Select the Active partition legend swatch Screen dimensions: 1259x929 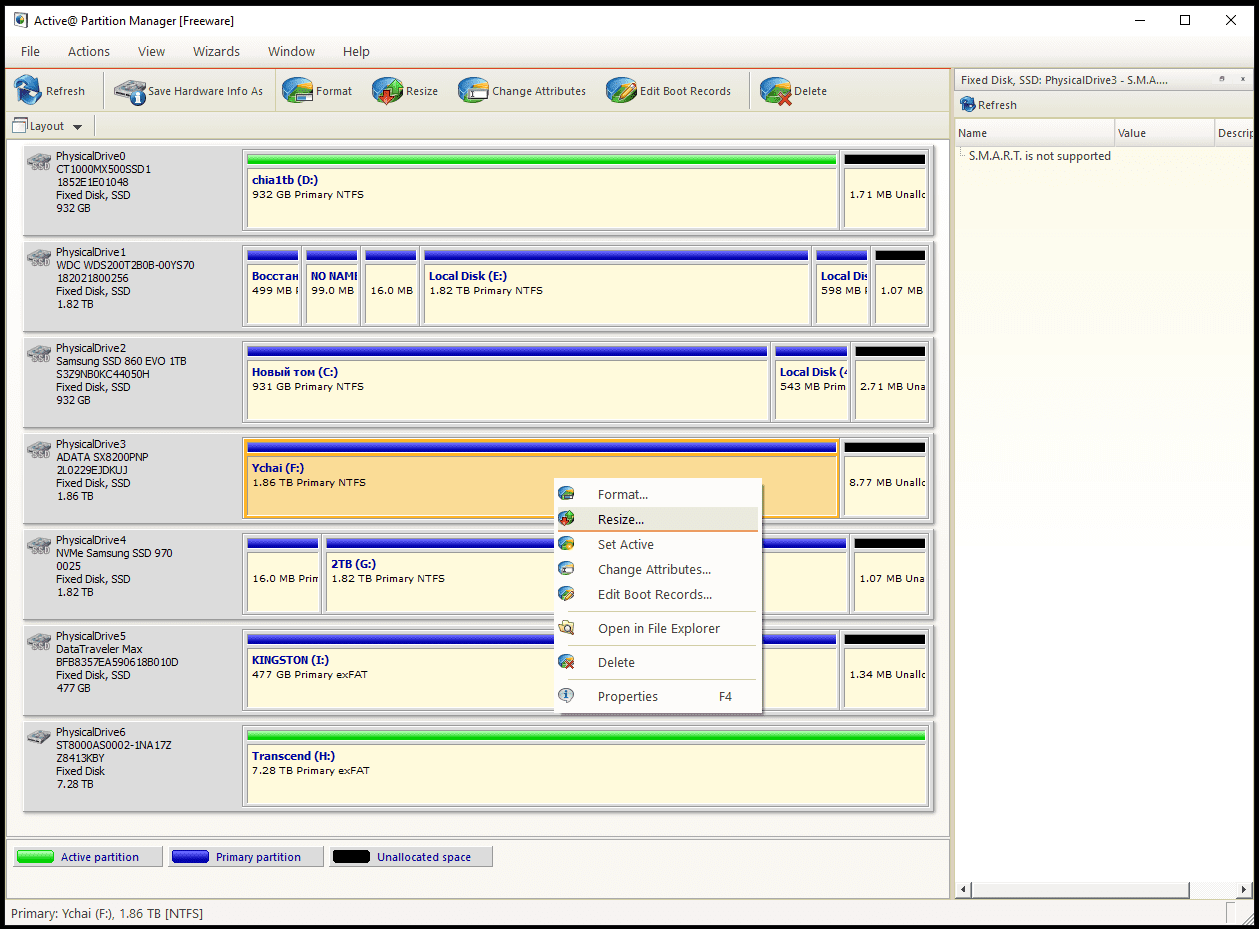(35, 857)
